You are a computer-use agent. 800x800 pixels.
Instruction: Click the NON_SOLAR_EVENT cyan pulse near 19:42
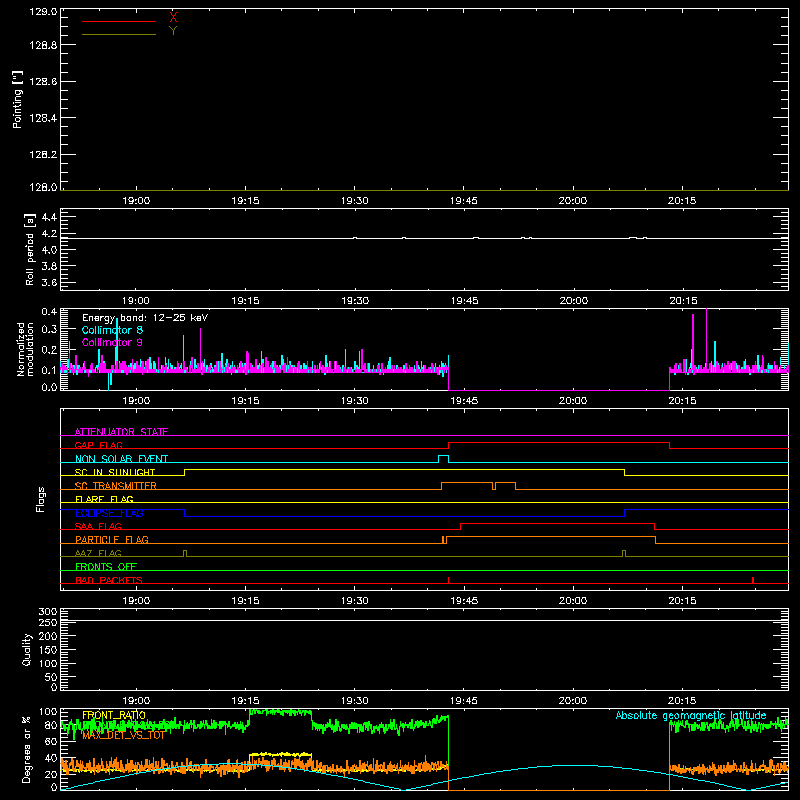point(443,459)
